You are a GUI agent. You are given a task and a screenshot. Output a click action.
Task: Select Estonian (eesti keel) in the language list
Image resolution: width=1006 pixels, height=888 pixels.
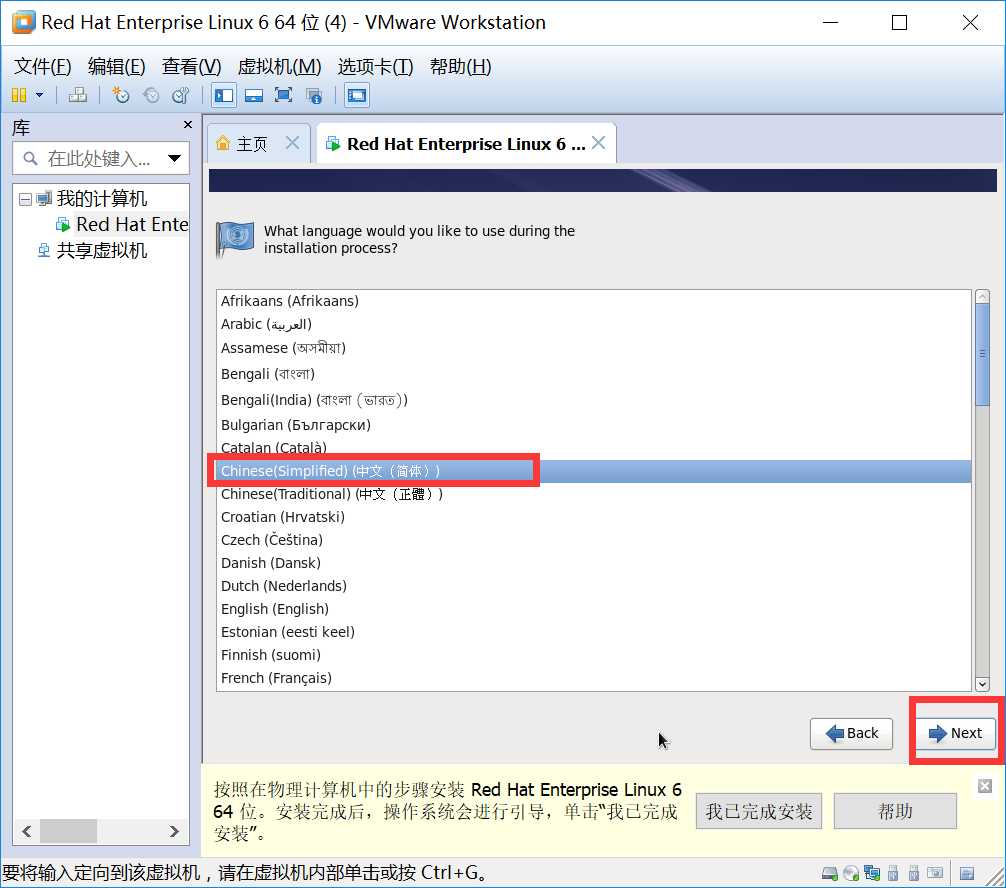pos(593,632)
